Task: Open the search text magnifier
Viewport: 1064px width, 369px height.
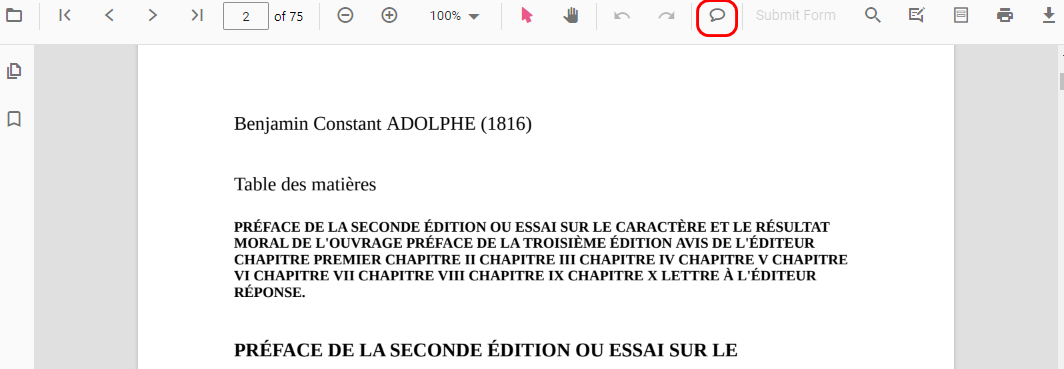Action: [873, 15]
